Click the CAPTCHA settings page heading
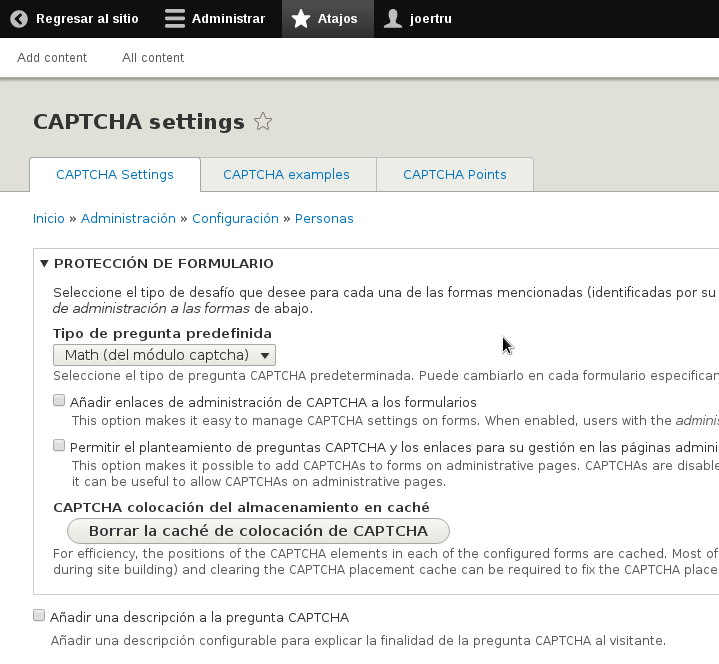The height and width of the screenshot is (664, 719). click(x=139, y=122)
